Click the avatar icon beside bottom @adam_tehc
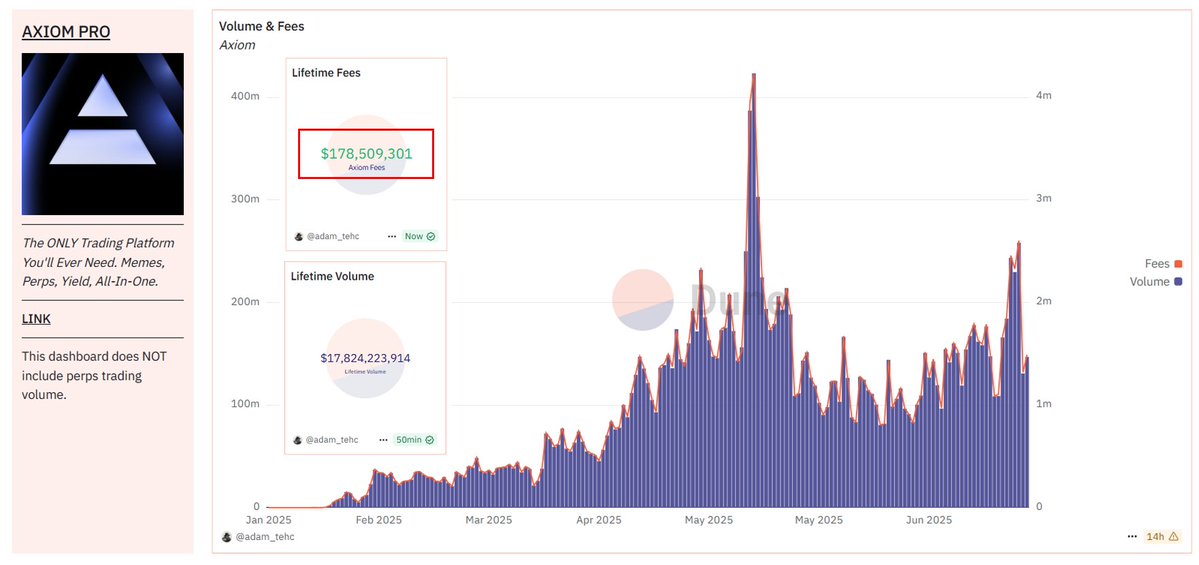The width and height of the screenshot is (1199, 565). point(226,537)
